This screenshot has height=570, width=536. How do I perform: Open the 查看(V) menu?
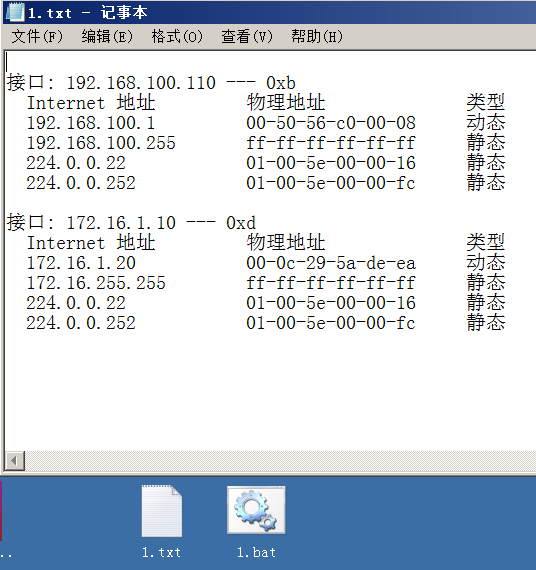point(247,36)
